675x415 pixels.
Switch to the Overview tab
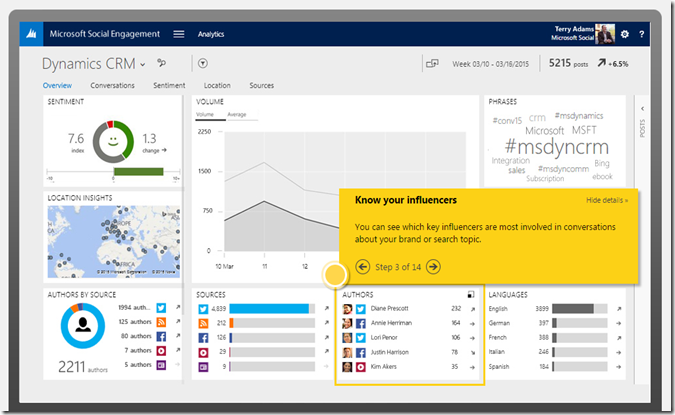57,85
